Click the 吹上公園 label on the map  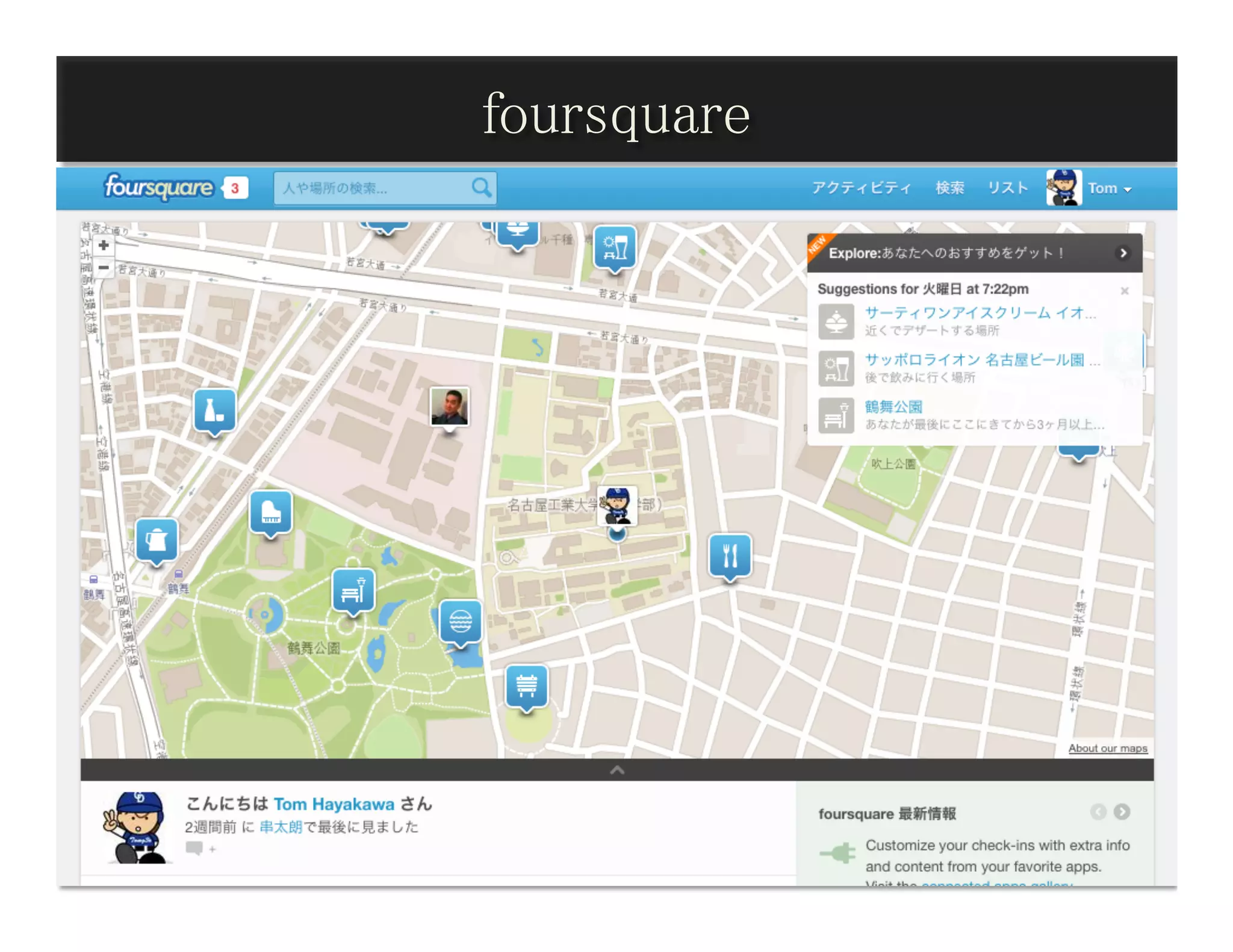pos(893,463)
